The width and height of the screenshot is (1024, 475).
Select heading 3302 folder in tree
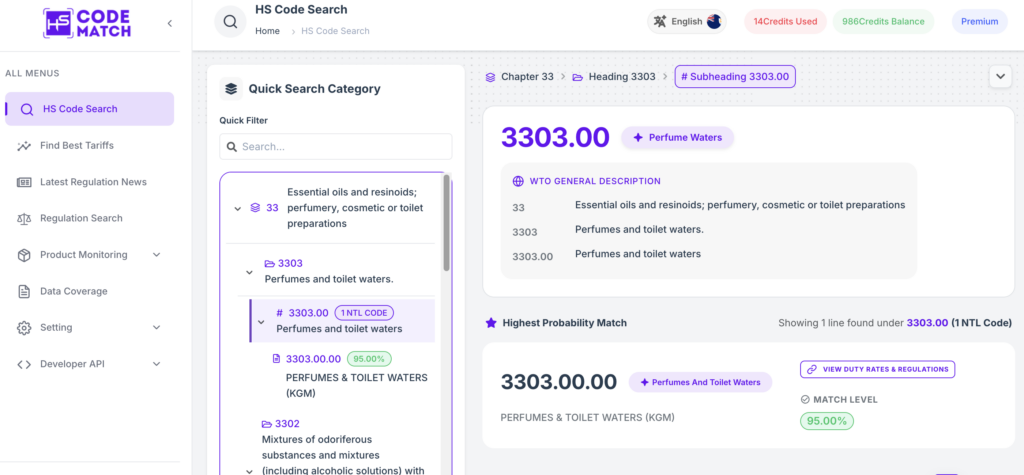[281, 423]
